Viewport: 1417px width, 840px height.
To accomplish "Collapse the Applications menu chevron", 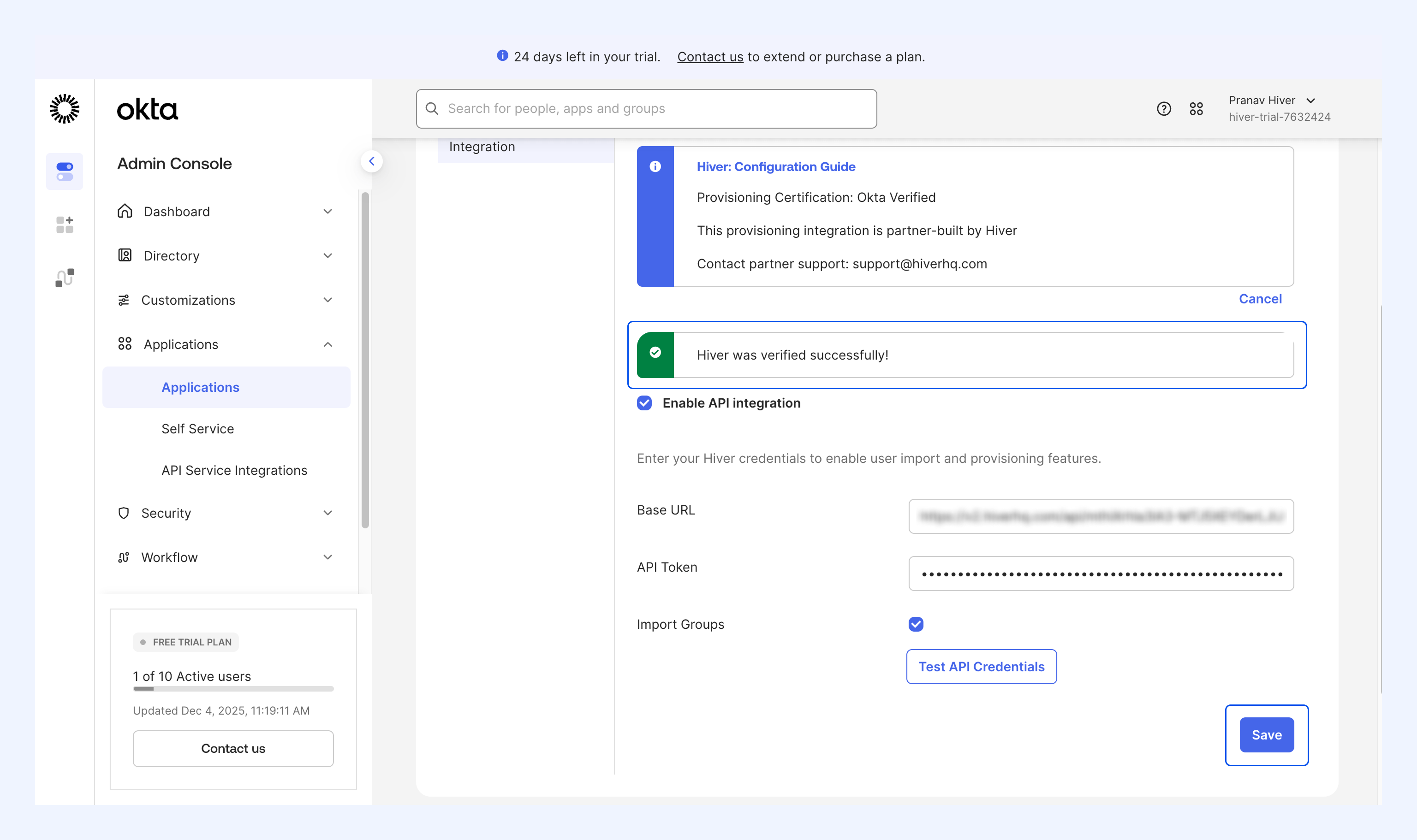I will [x=328, y=344].
